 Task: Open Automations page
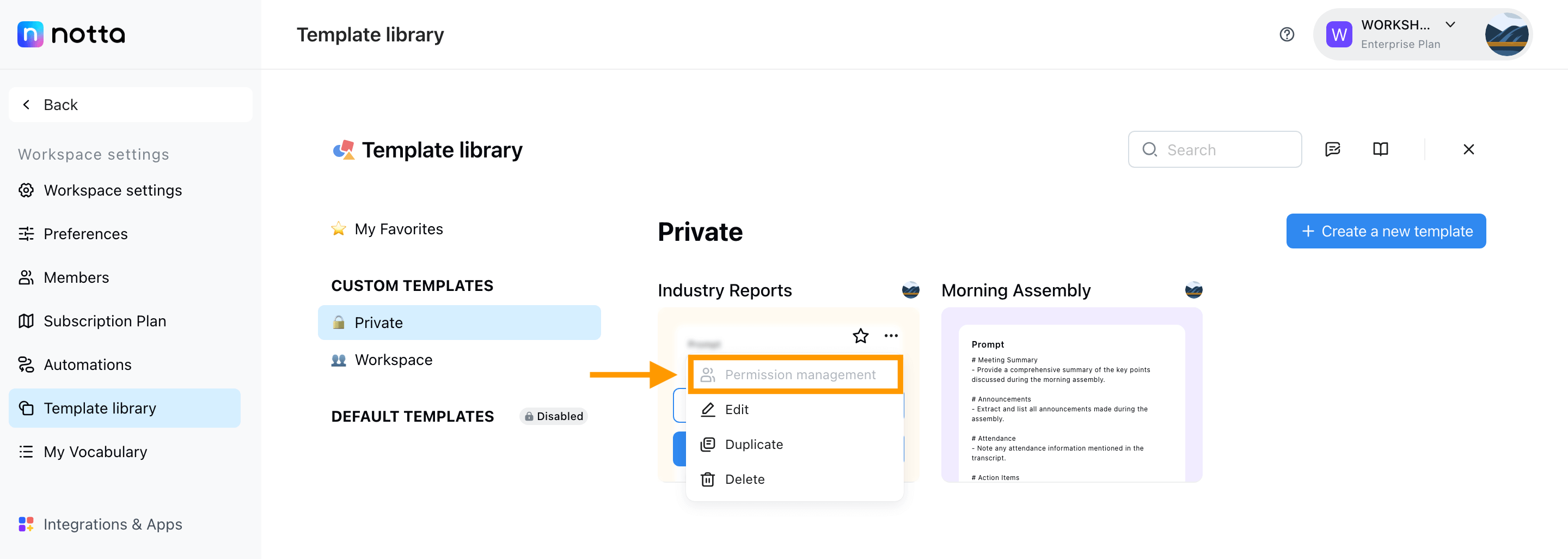[x=125, y=364]
